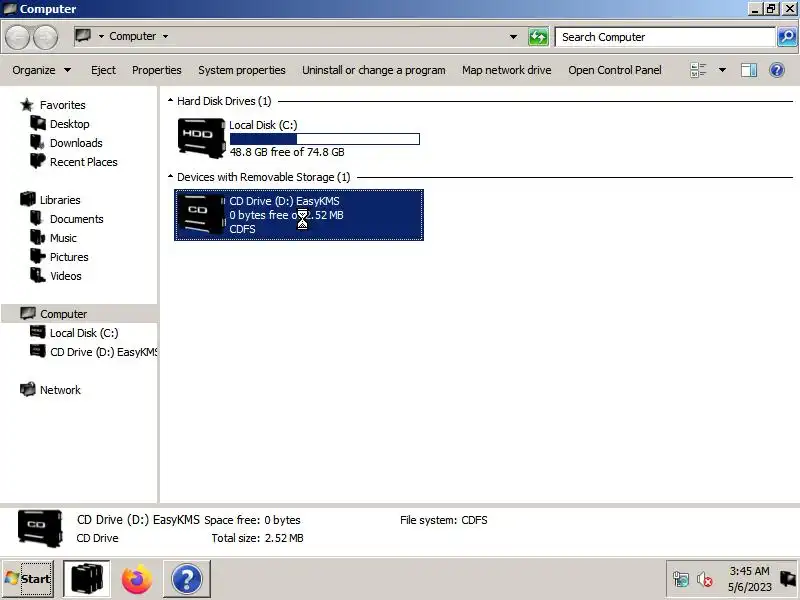Click the Back navigation arrow button
The width and height of the screenshot is (800, 600).
click(17, 37)
